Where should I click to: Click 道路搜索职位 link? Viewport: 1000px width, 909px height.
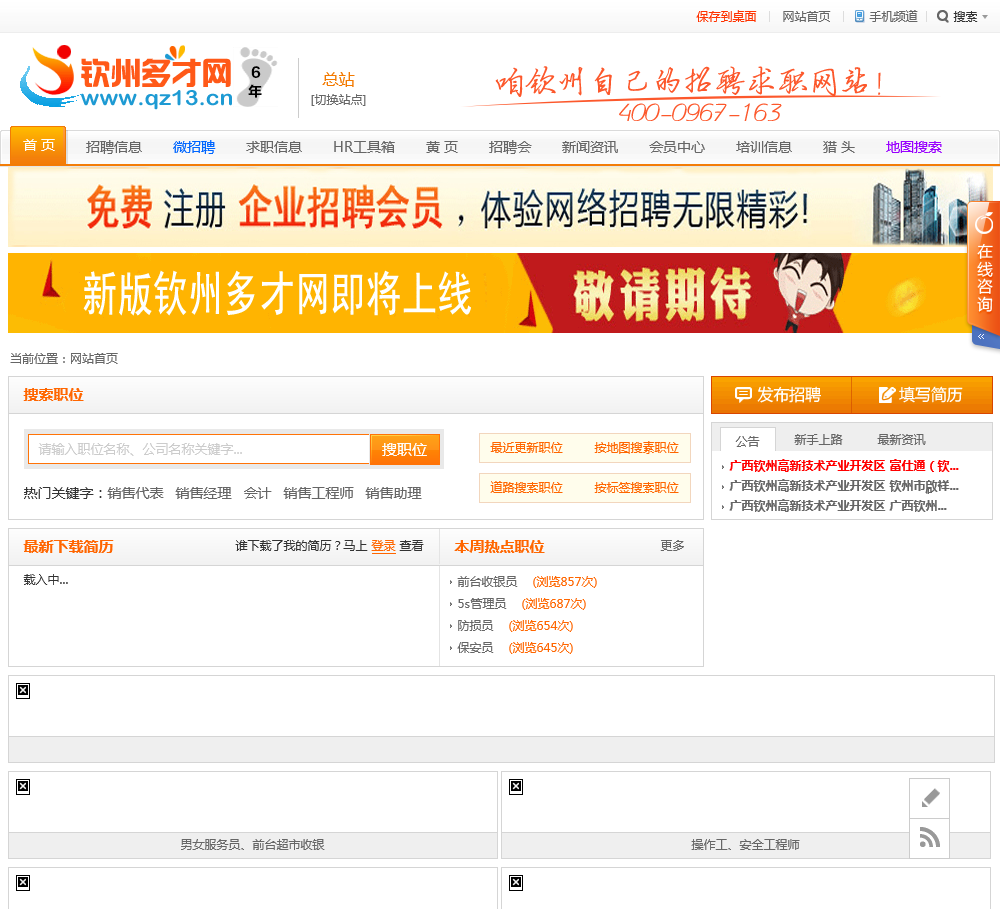526,488
